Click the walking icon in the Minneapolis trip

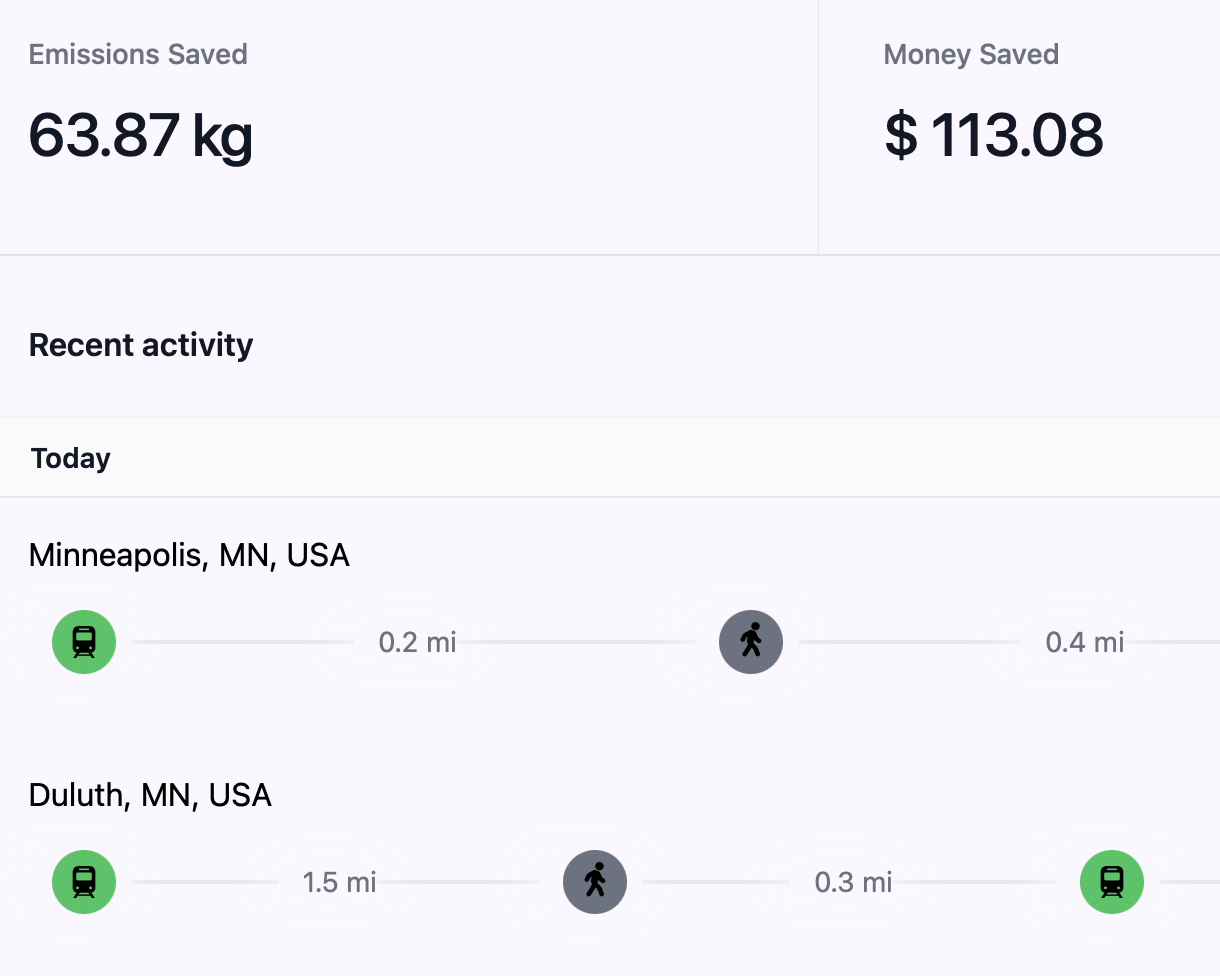(x=751, y=642)
